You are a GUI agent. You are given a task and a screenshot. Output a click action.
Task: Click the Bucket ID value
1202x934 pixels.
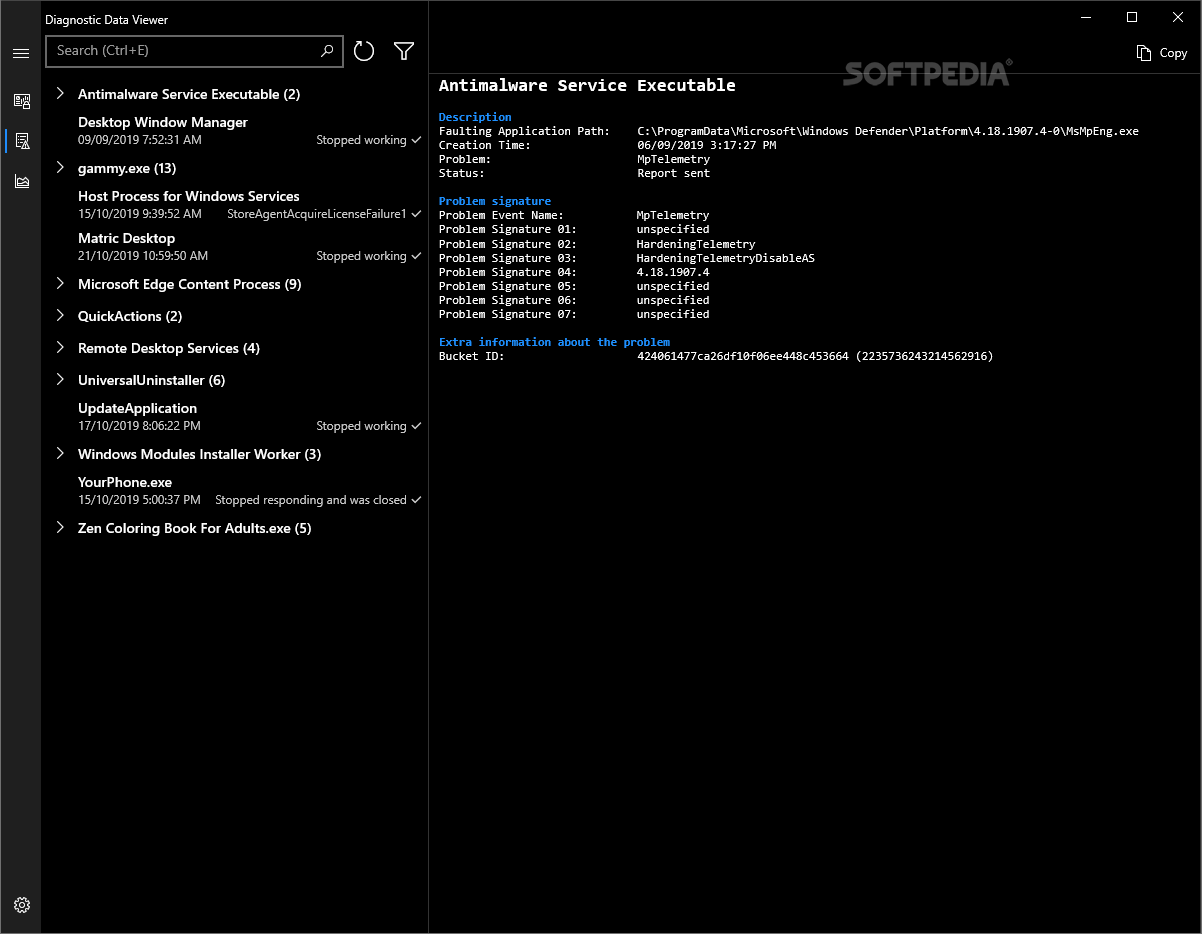click(815, 356)
